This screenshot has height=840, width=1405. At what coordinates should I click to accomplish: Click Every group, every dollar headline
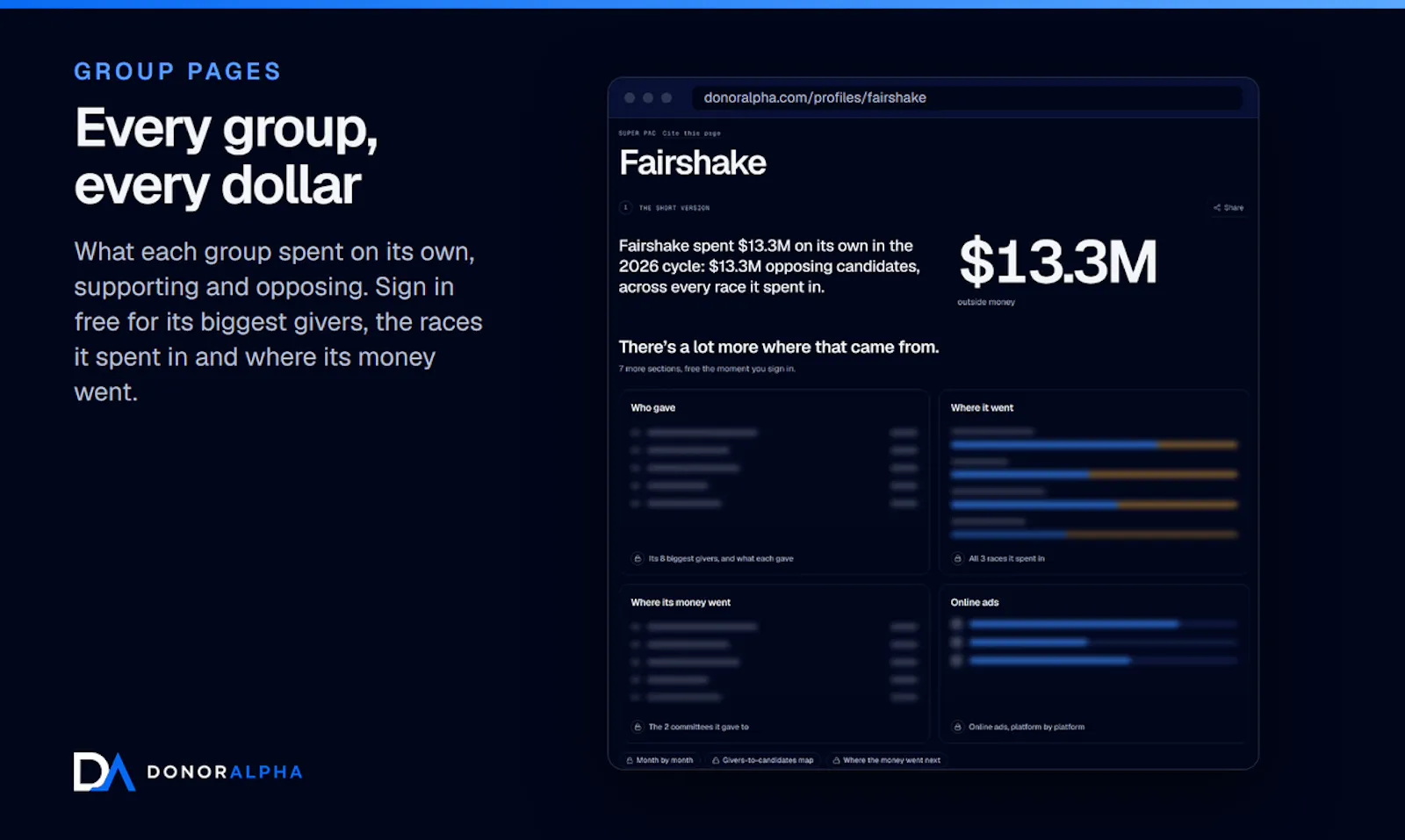pos(227,156)
